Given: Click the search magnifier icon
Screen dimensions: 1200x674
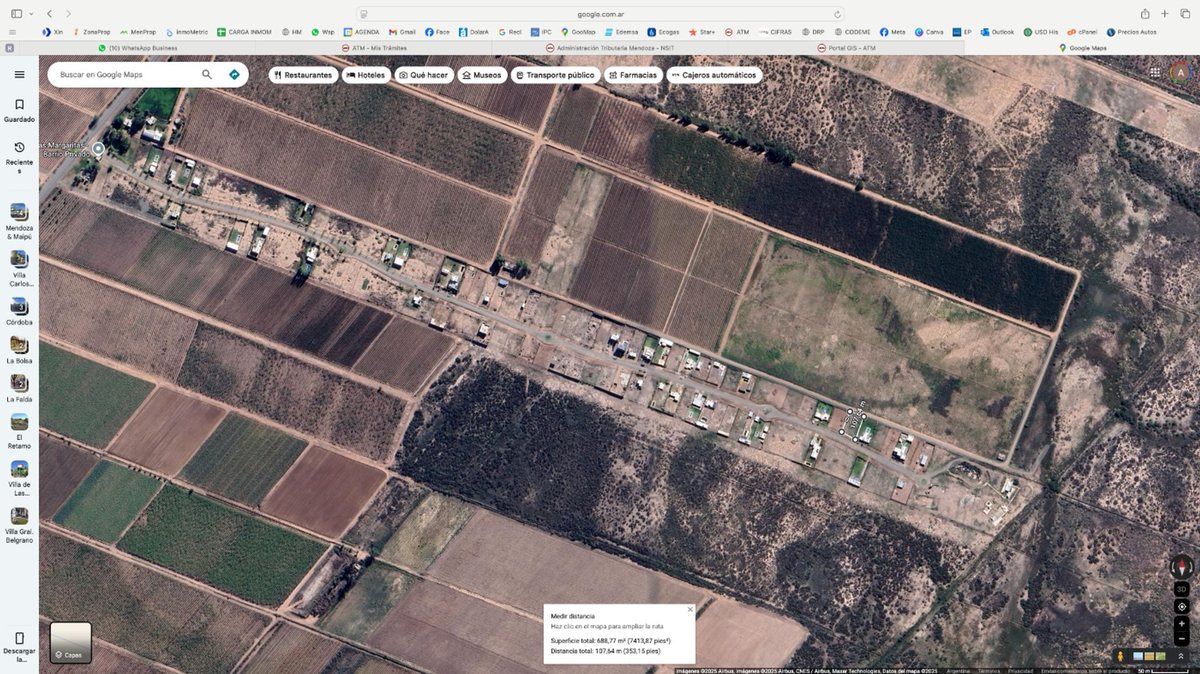Looking at the screenshot, I should (x=207, y=74).
